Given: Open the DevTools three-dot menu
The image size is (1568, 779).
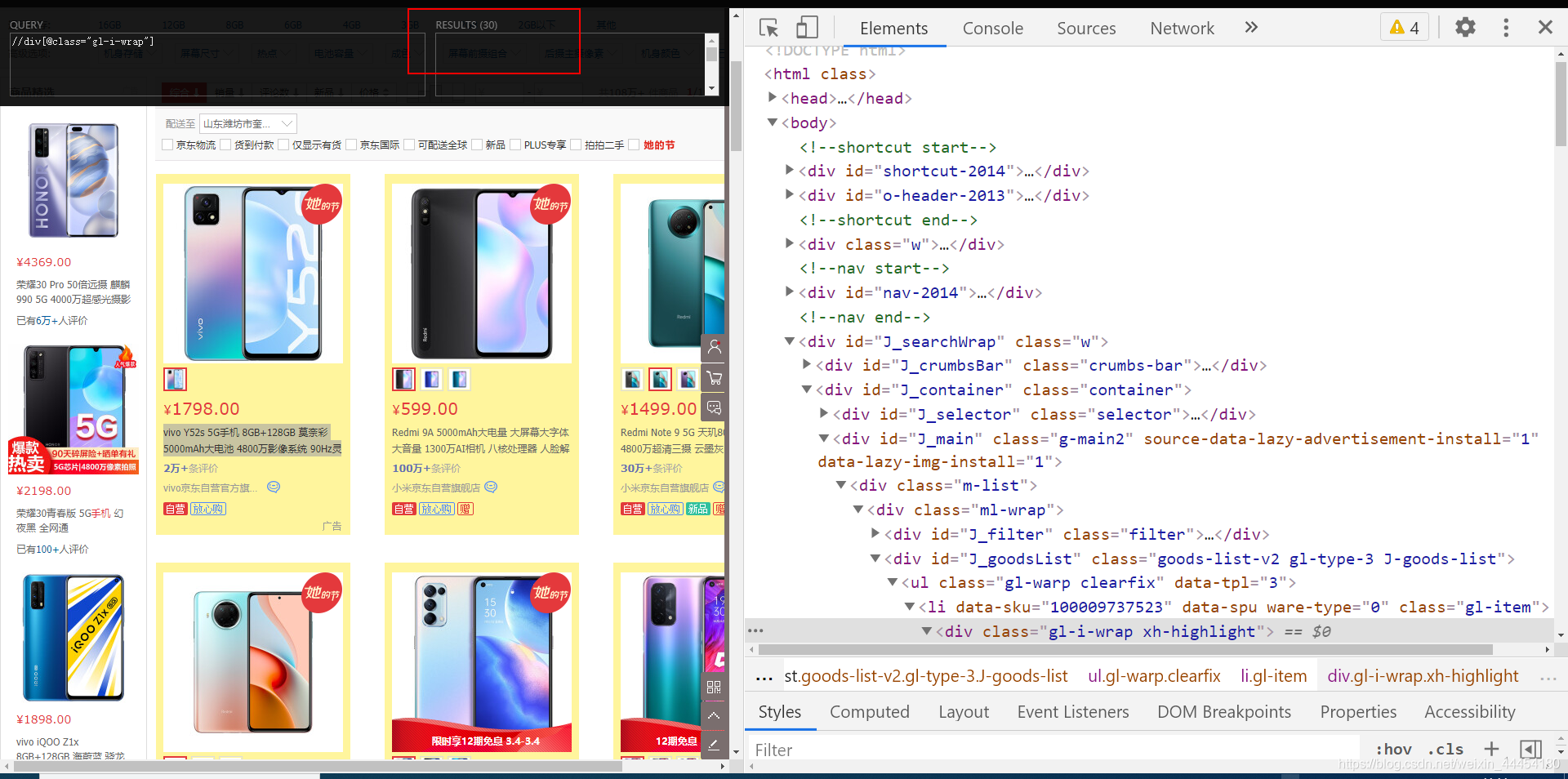Looking at the screenshot, I should click(1506, 28).
